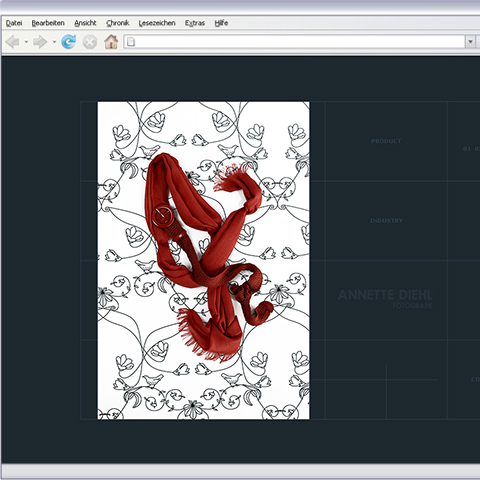
Task: Open the Extras menu
Action: coord(195,23)
